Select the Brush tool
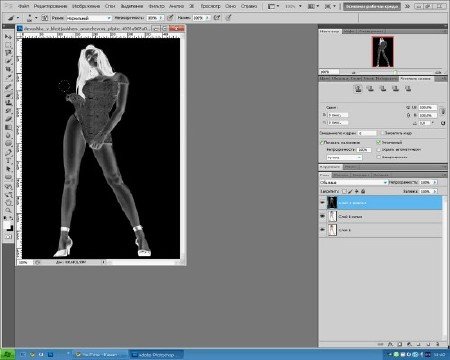This screenshot has width=450, height=360. click(x=8, y=95)
